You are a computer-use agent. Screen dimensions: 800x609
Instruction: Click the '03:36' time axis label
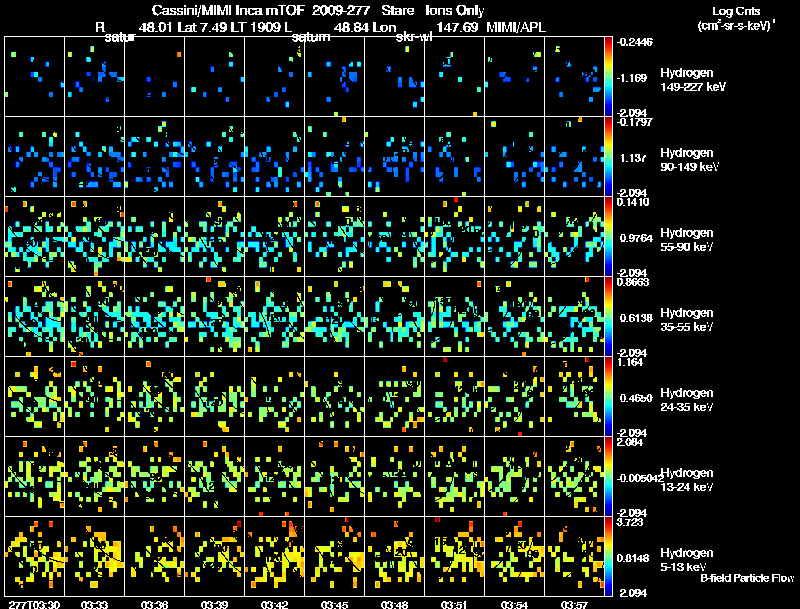155,604
